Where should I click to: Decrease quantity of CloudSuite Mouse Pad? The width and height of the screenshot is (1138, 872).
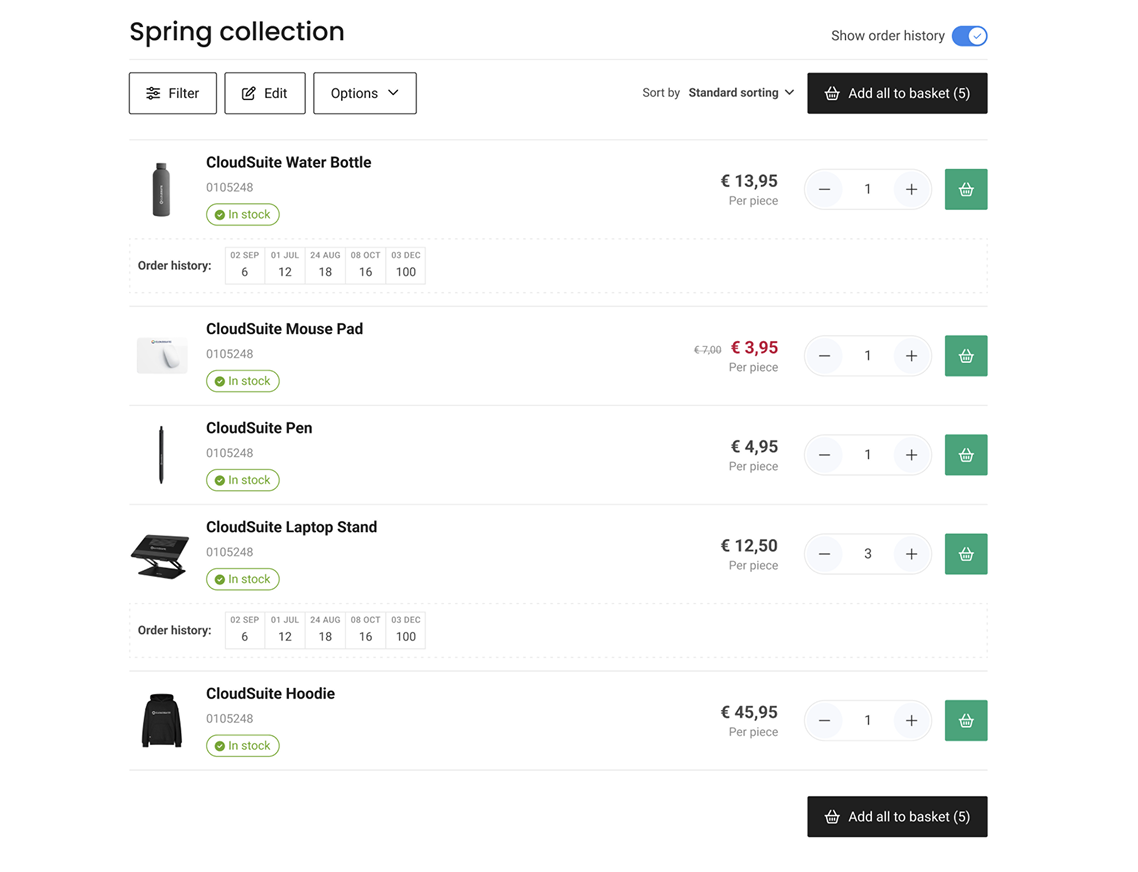click(x=824, y=356)
